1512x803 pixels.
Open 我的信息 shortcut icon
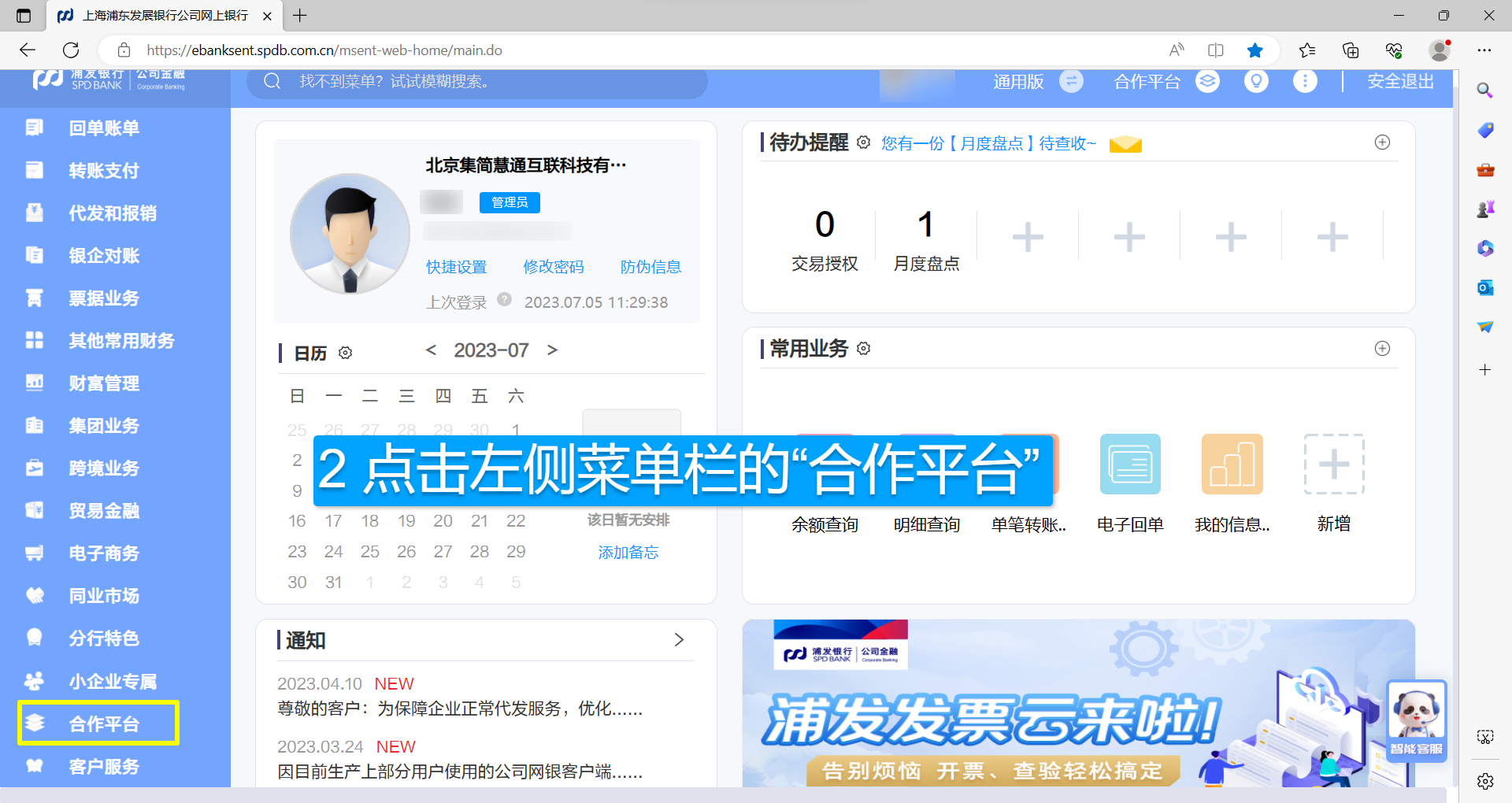coord(1232,464)
